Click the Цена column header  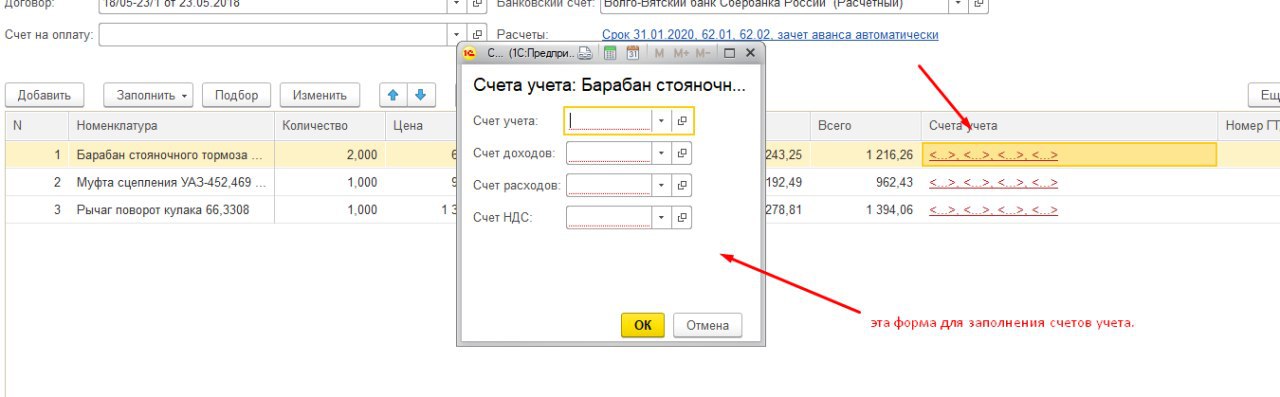click(x=420, y=125)
